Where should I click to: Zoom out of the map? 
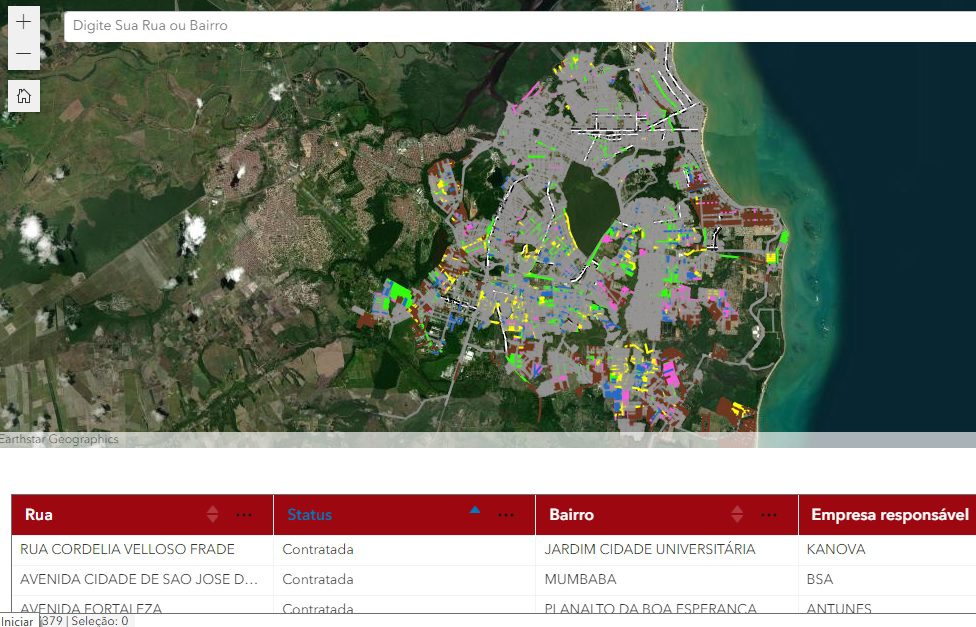tap(24, 54)
